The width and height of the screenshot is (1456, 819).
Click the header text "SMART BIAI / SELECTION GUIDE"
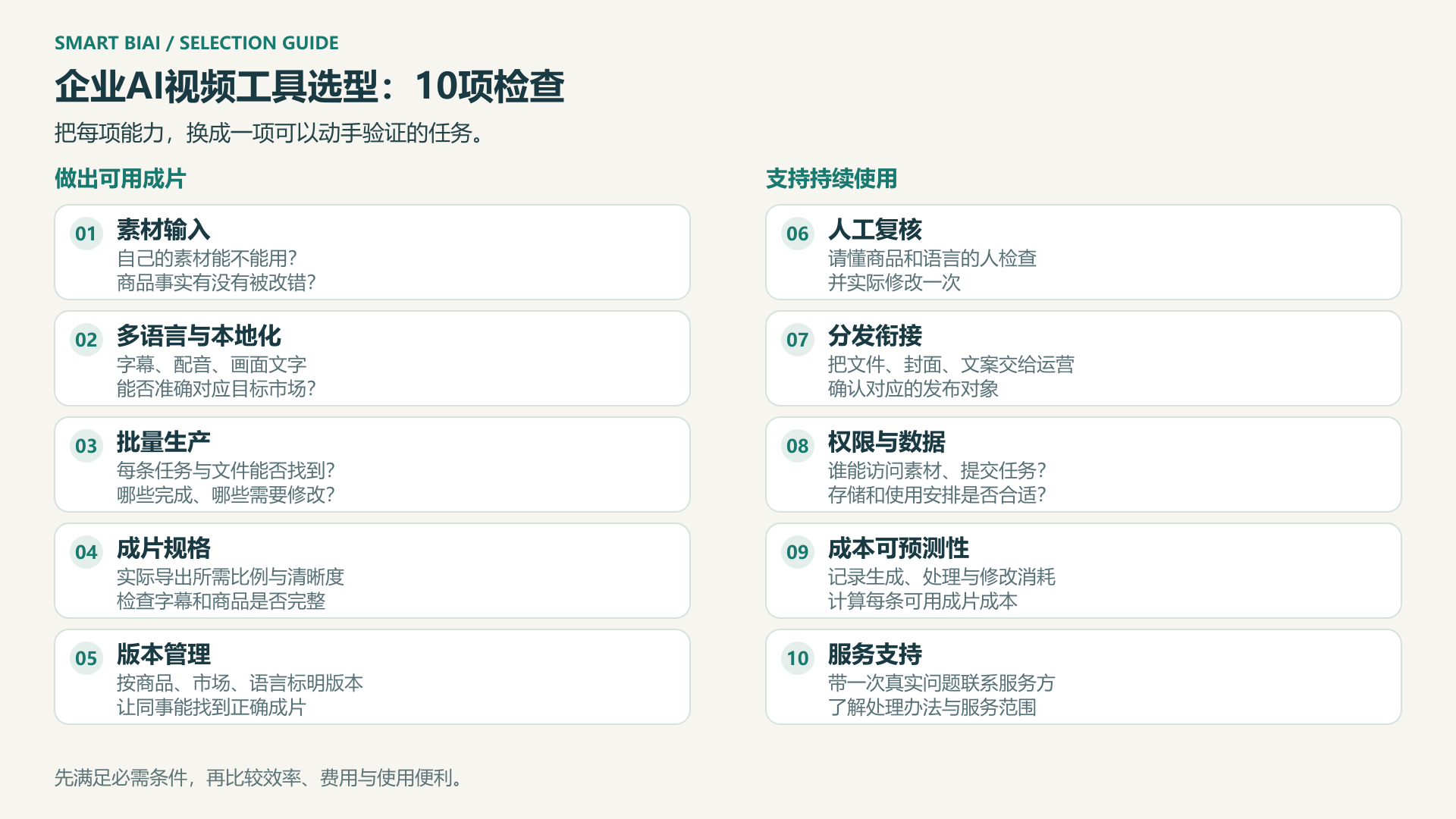(196, 43)
